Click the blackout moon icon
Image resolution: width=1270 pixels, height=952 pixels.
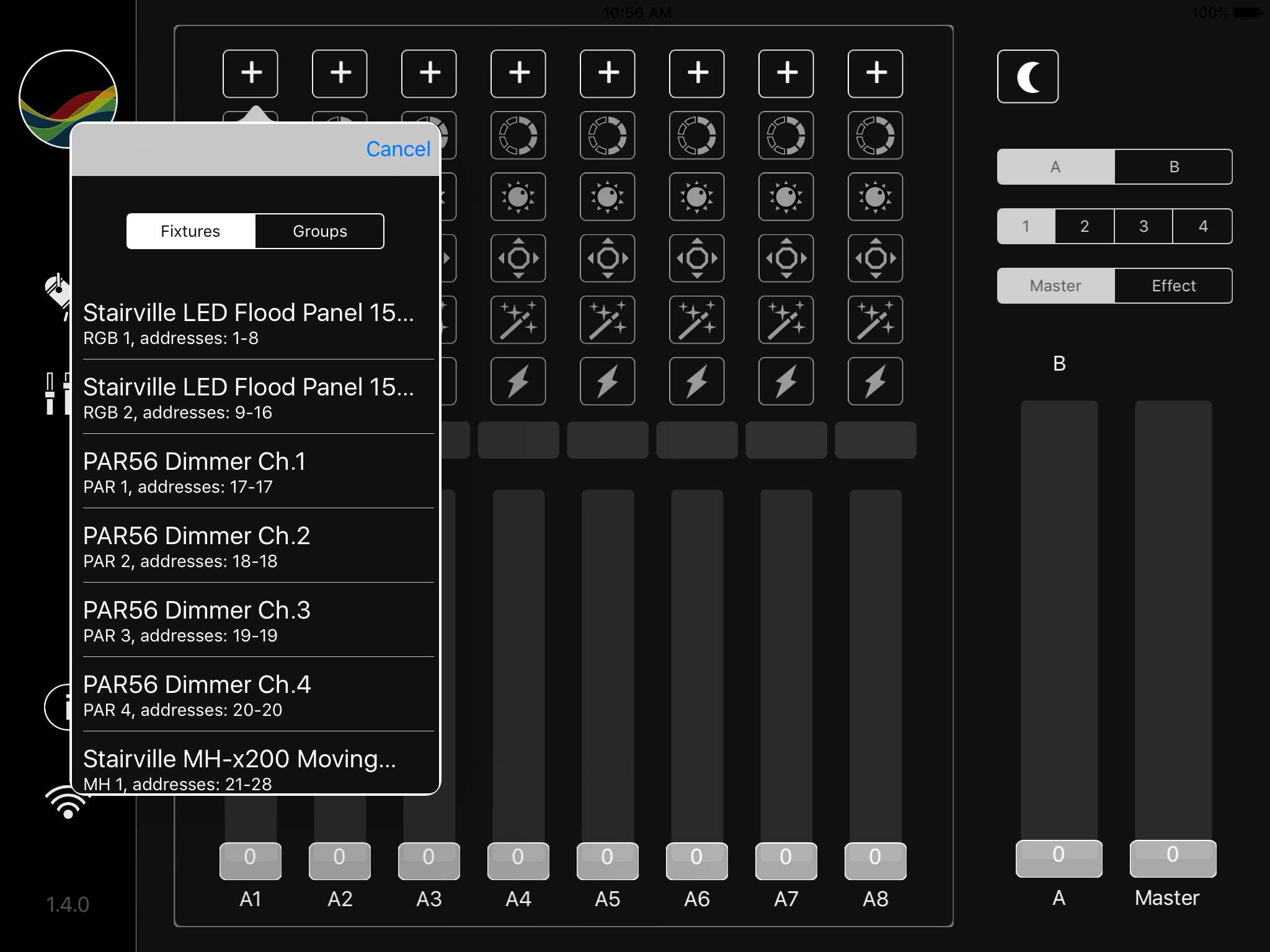point(1028,77)
